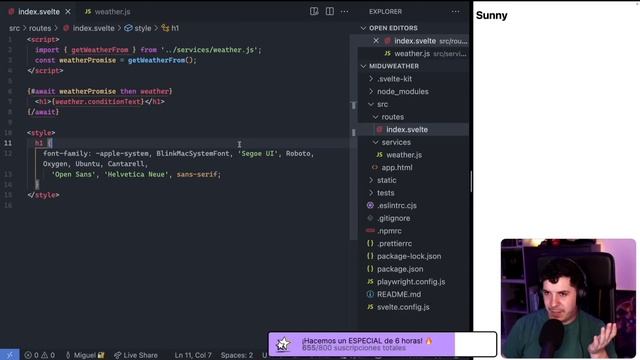This screenshot has width=640, height=360.
Task: Start Live Share session
Action: (136, 355)
